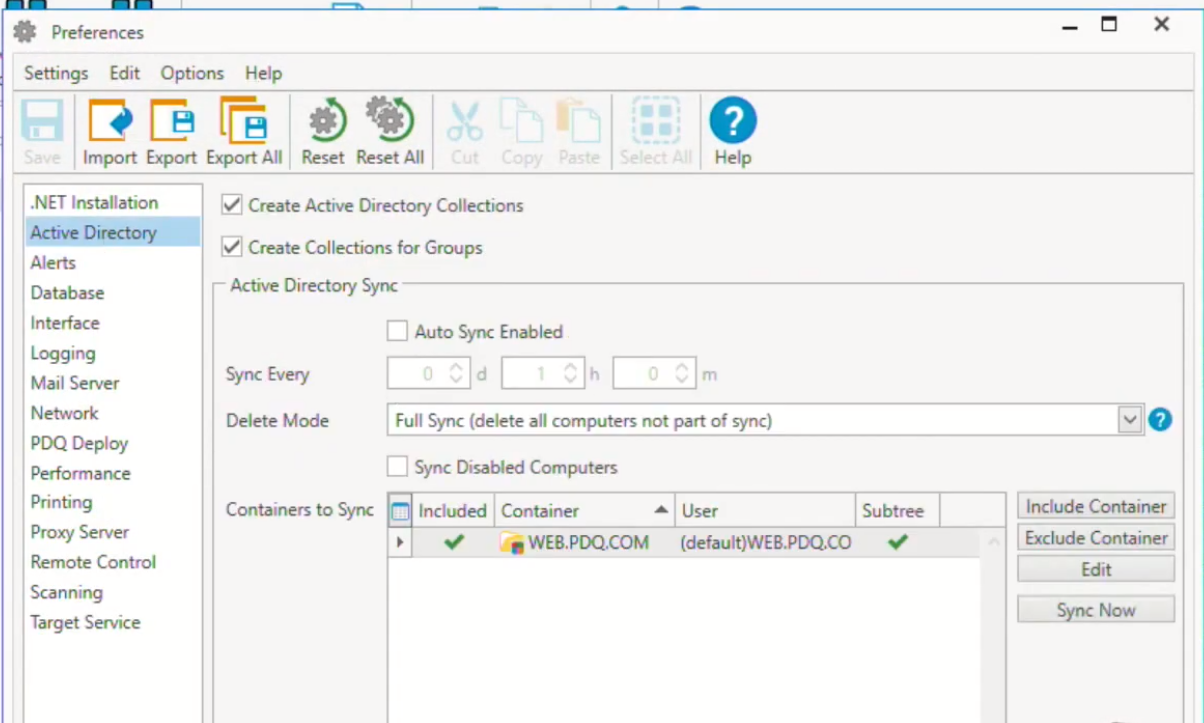Click the Reset gear icon
The width and height of the screenshot is (1204, 723).
click(x=324, y=121)
